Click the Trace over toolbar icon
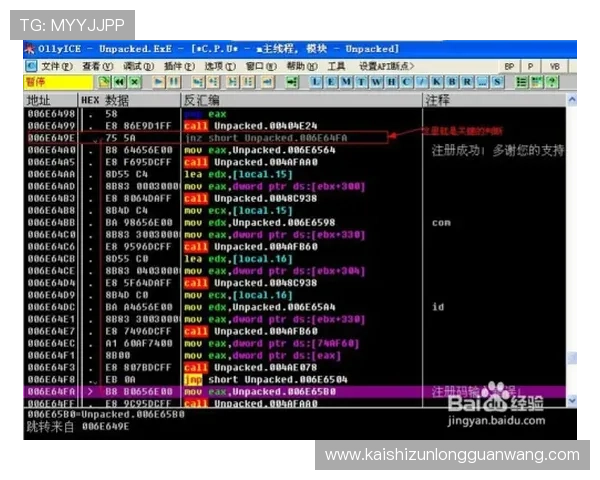The height and width of the screenshot is (480, 600). (x=248, y=82)
